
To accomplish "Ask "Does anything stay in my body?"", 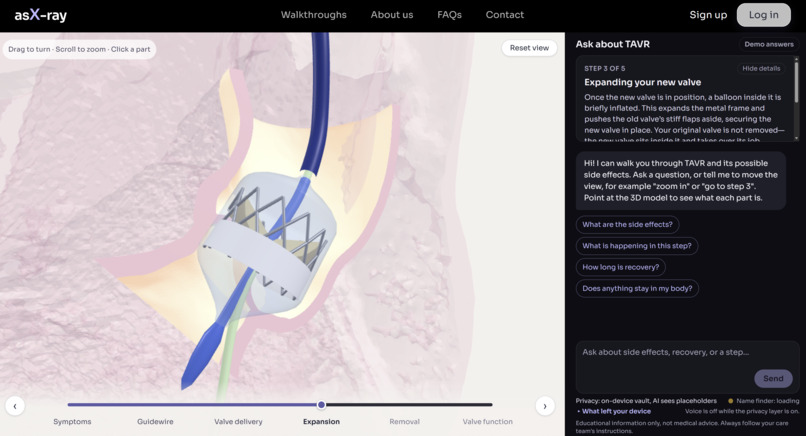I will coord(637,288).
